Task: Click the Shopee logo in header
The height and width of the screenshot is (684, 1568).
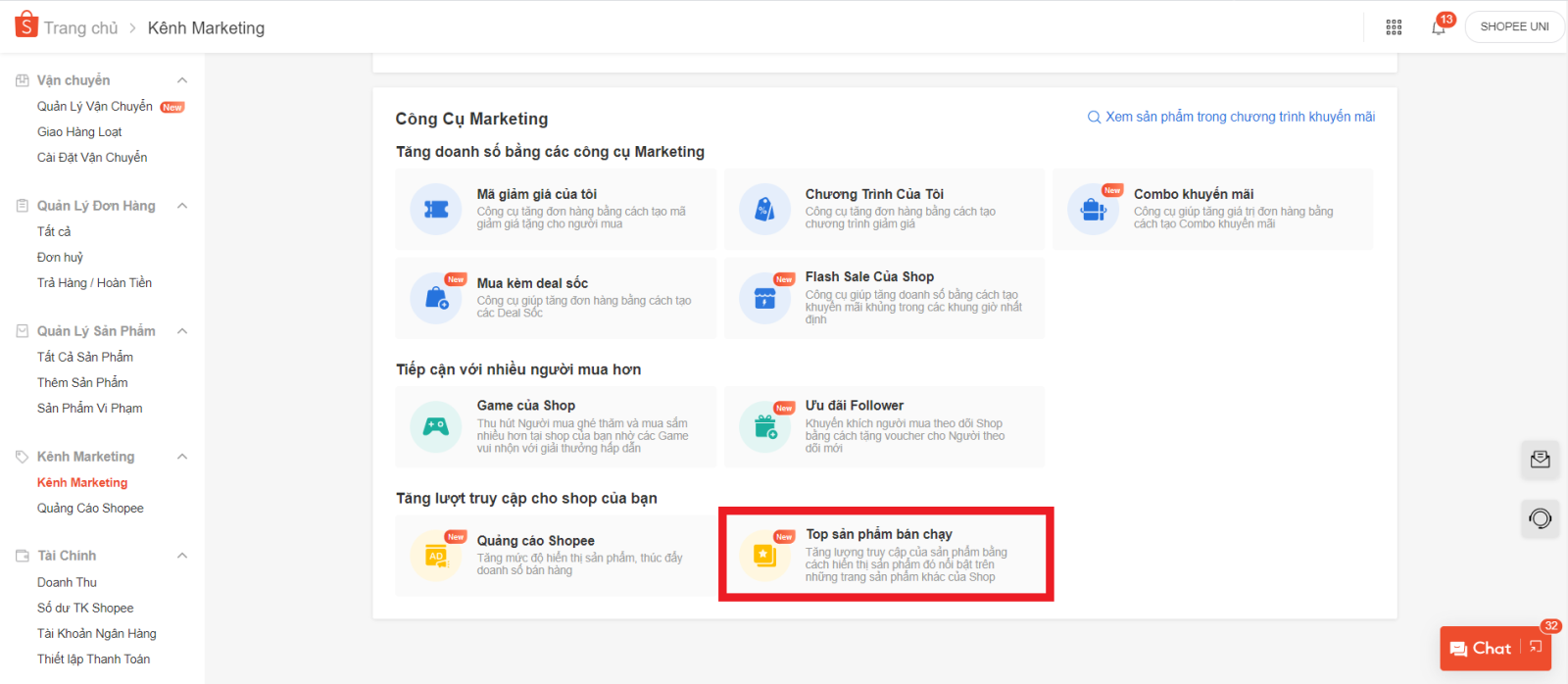Action: (x=26, y=25)
